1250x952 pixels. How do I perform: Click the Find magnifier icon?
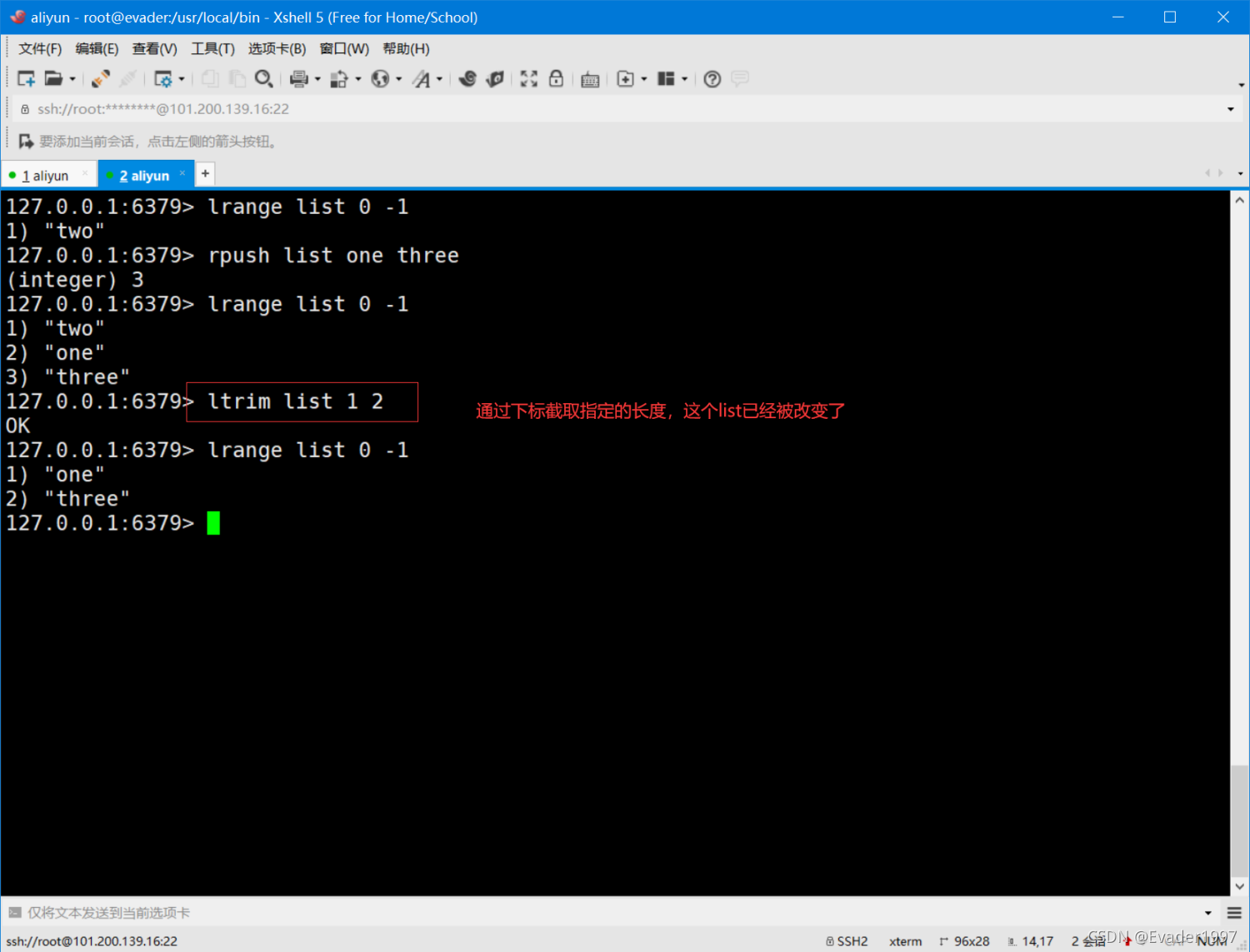264,79
